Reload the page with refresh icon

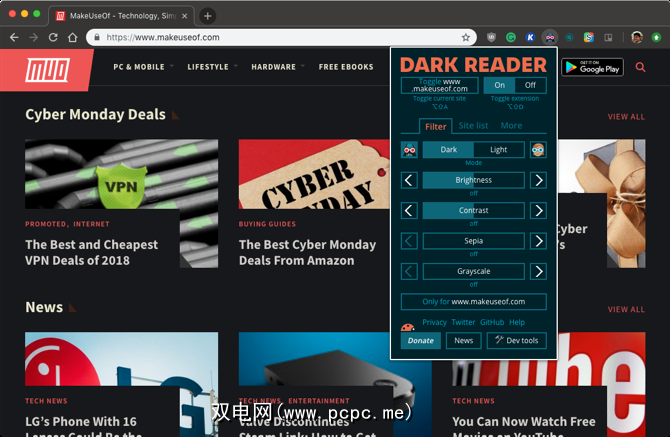pos(53,38)
